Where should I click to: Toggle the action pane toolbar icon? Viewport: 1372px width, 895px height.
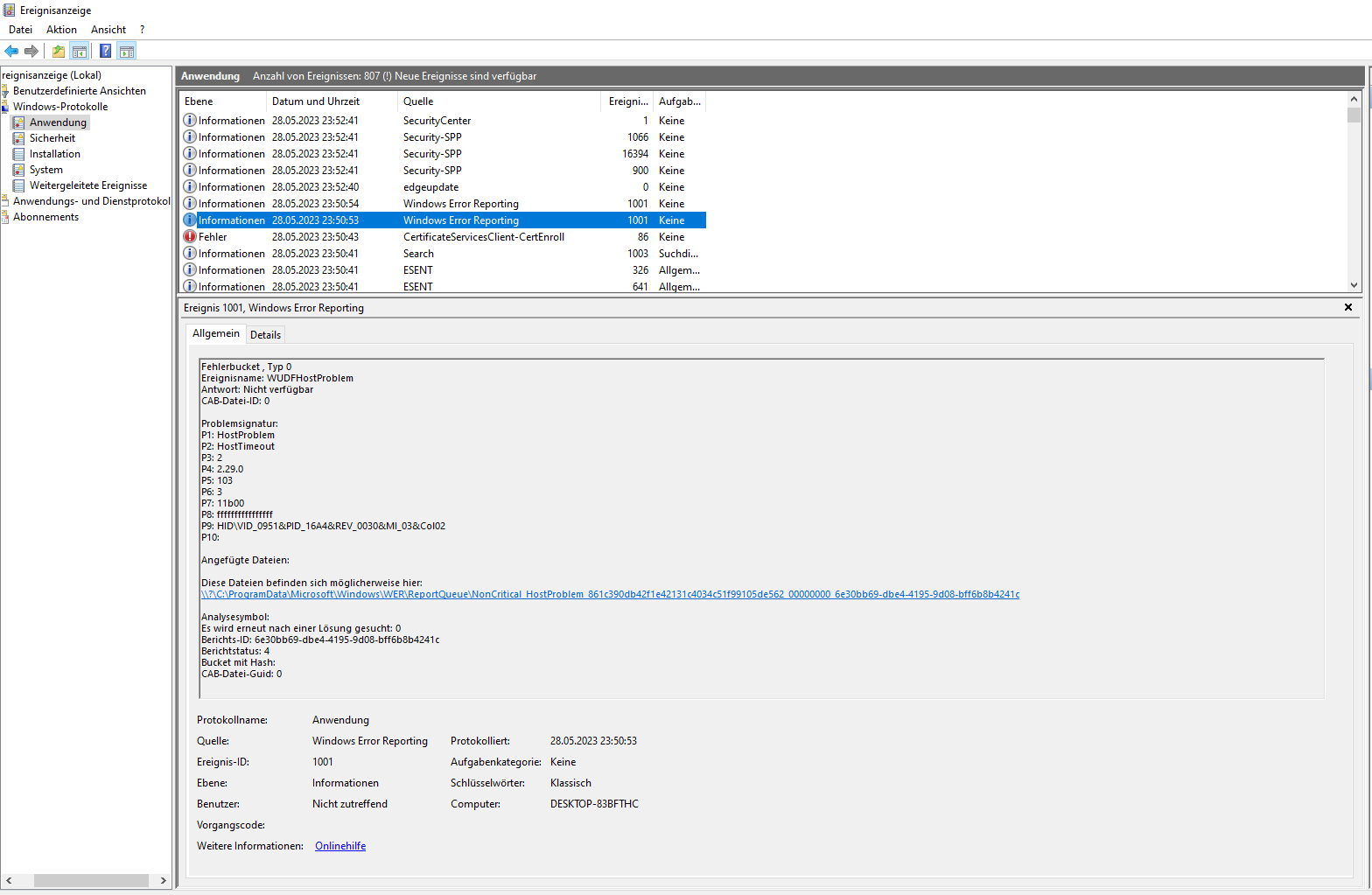coord(127,51)
